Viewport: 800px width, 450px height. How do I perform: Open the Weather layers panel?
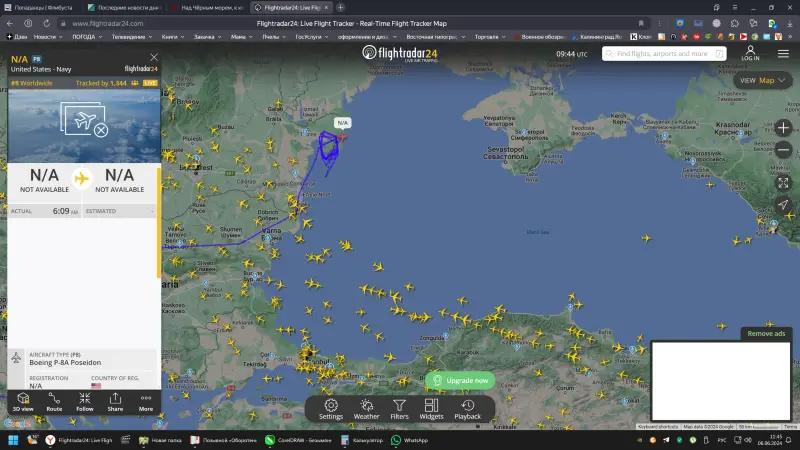pos(366,409)
